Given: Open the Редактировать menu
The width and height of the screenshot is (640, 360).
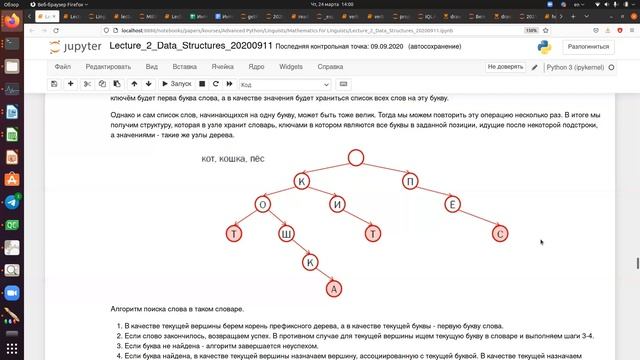Looking at the screenshot, I should click(x=108, y=67).
